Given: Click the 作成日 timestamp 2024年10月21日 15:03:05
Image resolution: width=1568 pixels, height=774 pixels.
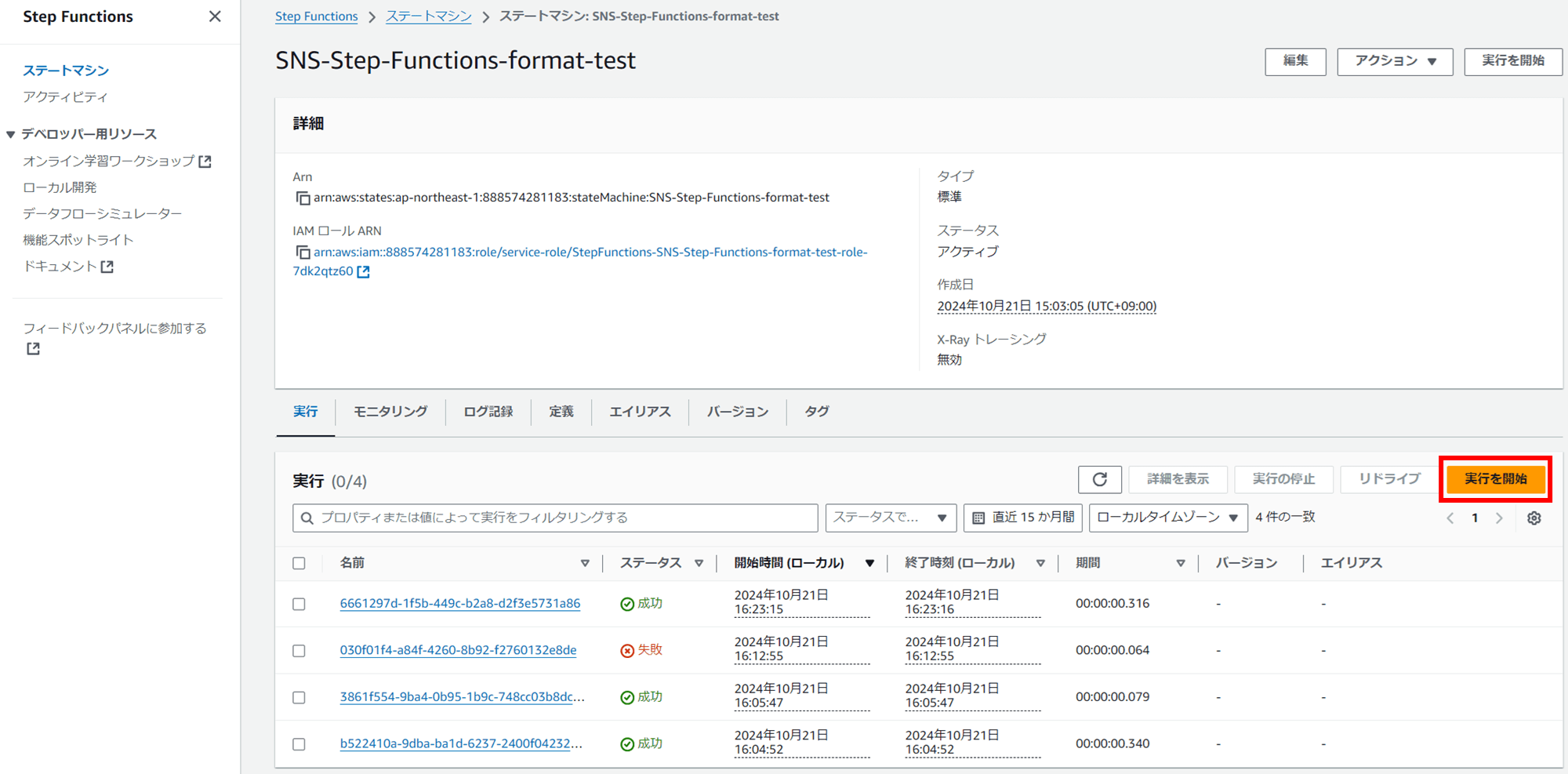Looking at the screenshot, I should (x=1047, y=307).
